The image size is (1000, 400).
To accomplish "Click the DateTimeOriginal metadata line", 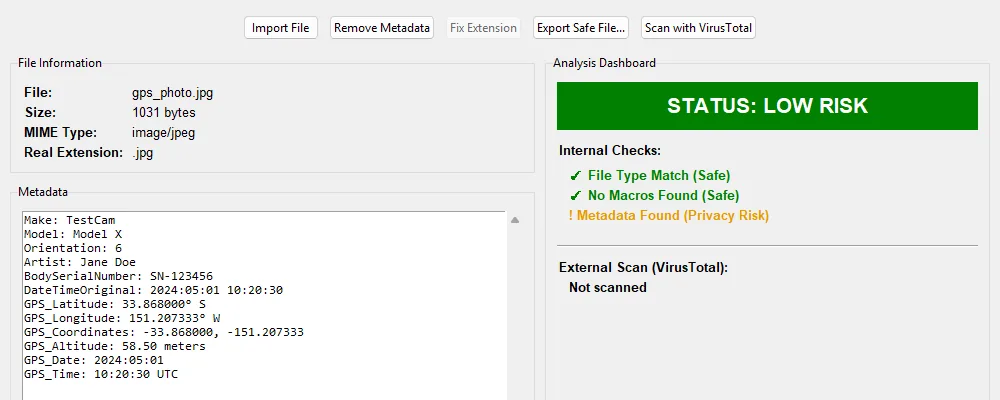I will tap(153, 290).
